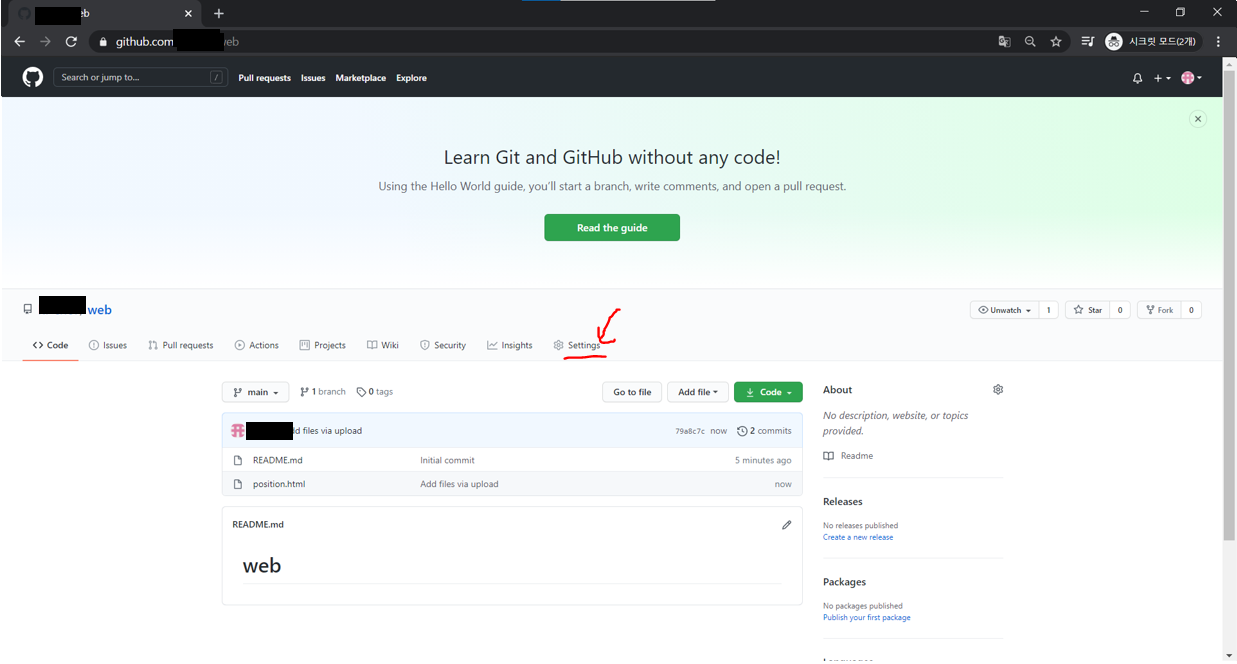Reload the page with refresh icon
The image size is (1237, 664).
(x=71, y=42)
